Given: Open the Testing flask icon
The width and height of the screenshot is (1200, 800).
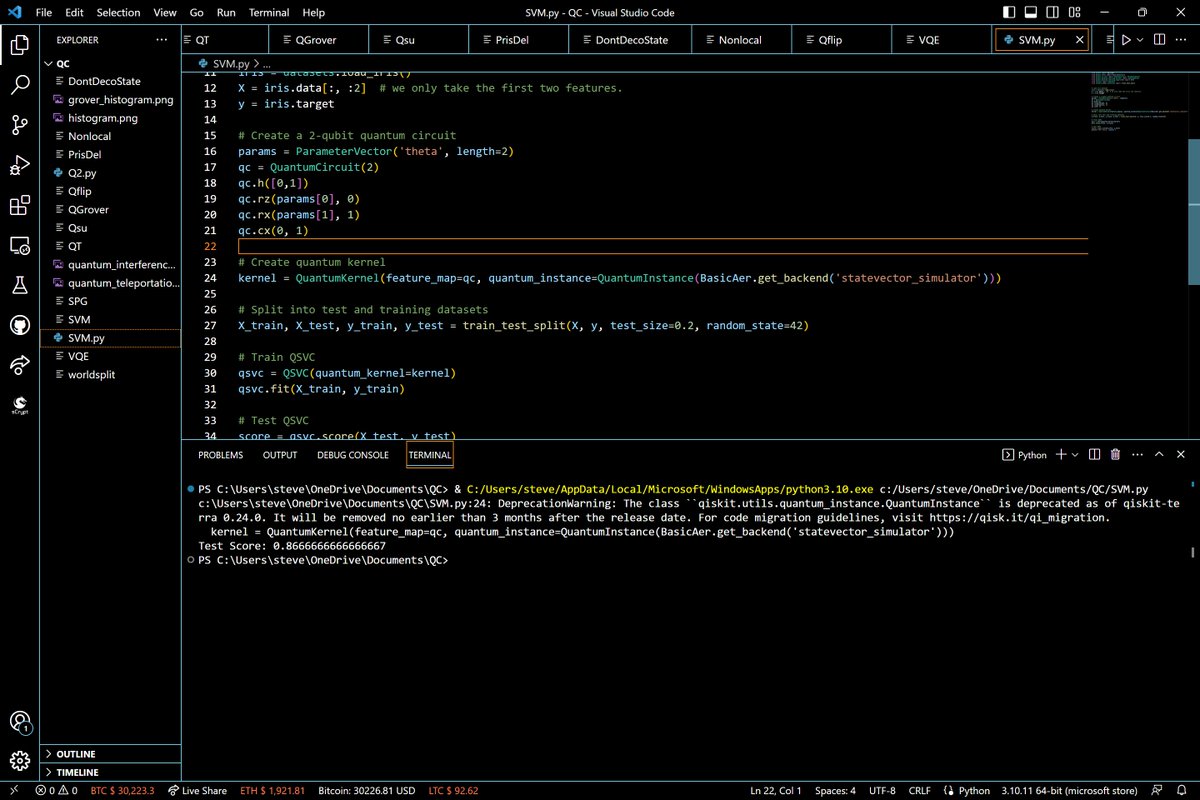Looking at the screenshot, I should pos(19,286).
